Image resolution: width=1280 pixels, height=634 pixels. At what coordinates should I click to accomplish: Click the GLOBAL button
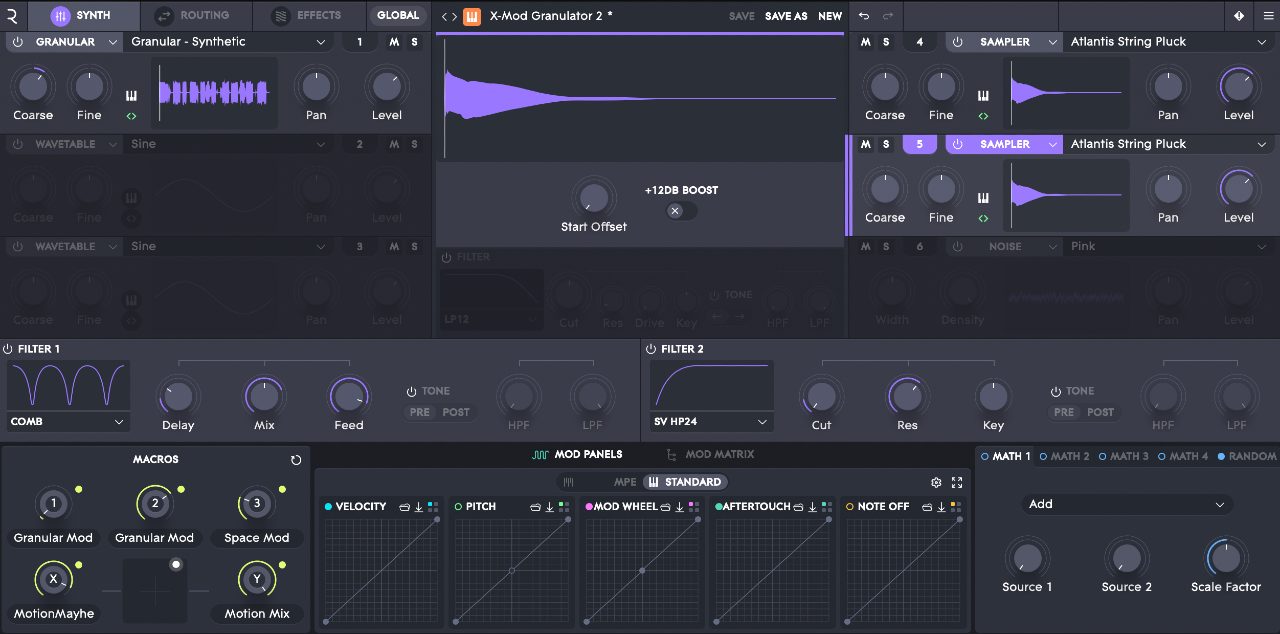[x=398, y=16]
